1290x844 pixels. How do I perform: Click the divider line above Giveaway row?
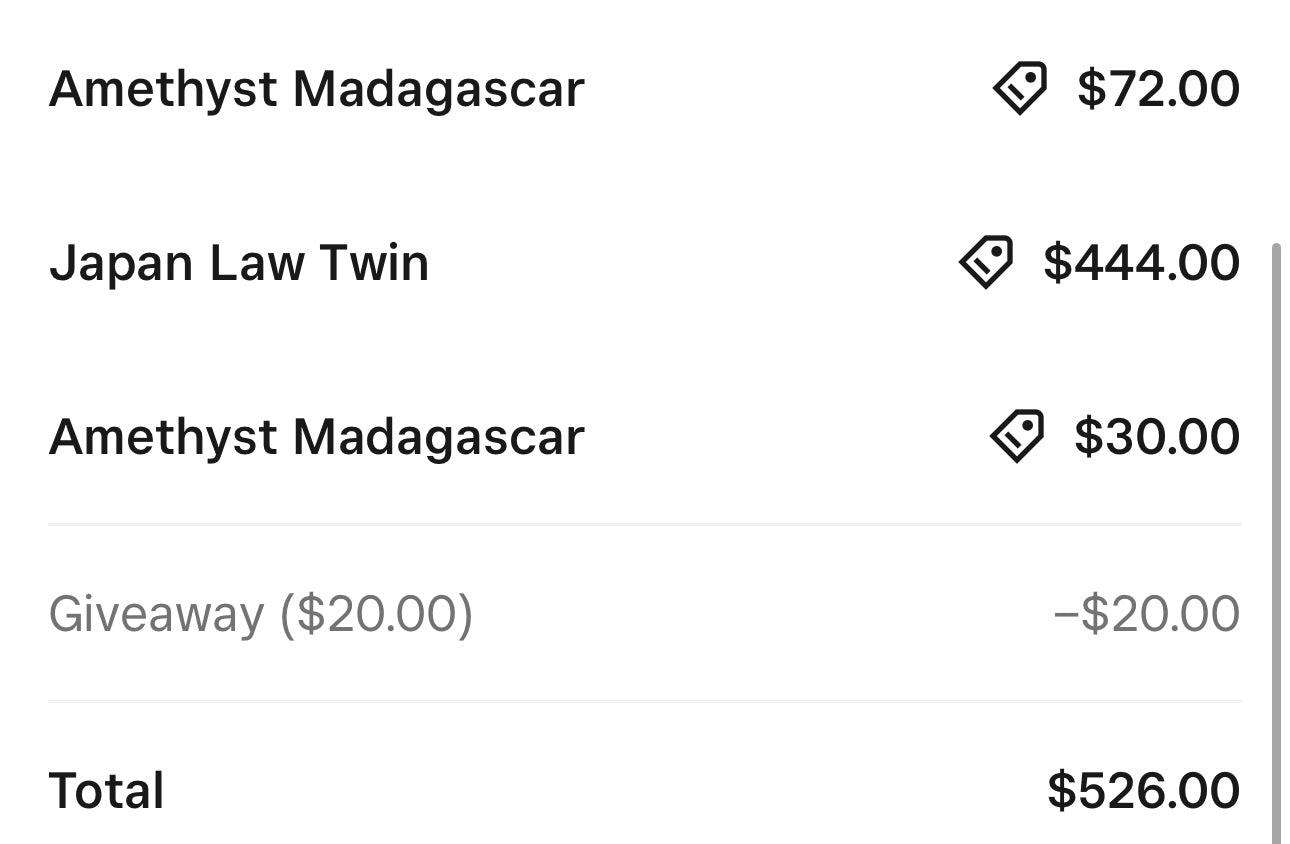click(645, 524)
